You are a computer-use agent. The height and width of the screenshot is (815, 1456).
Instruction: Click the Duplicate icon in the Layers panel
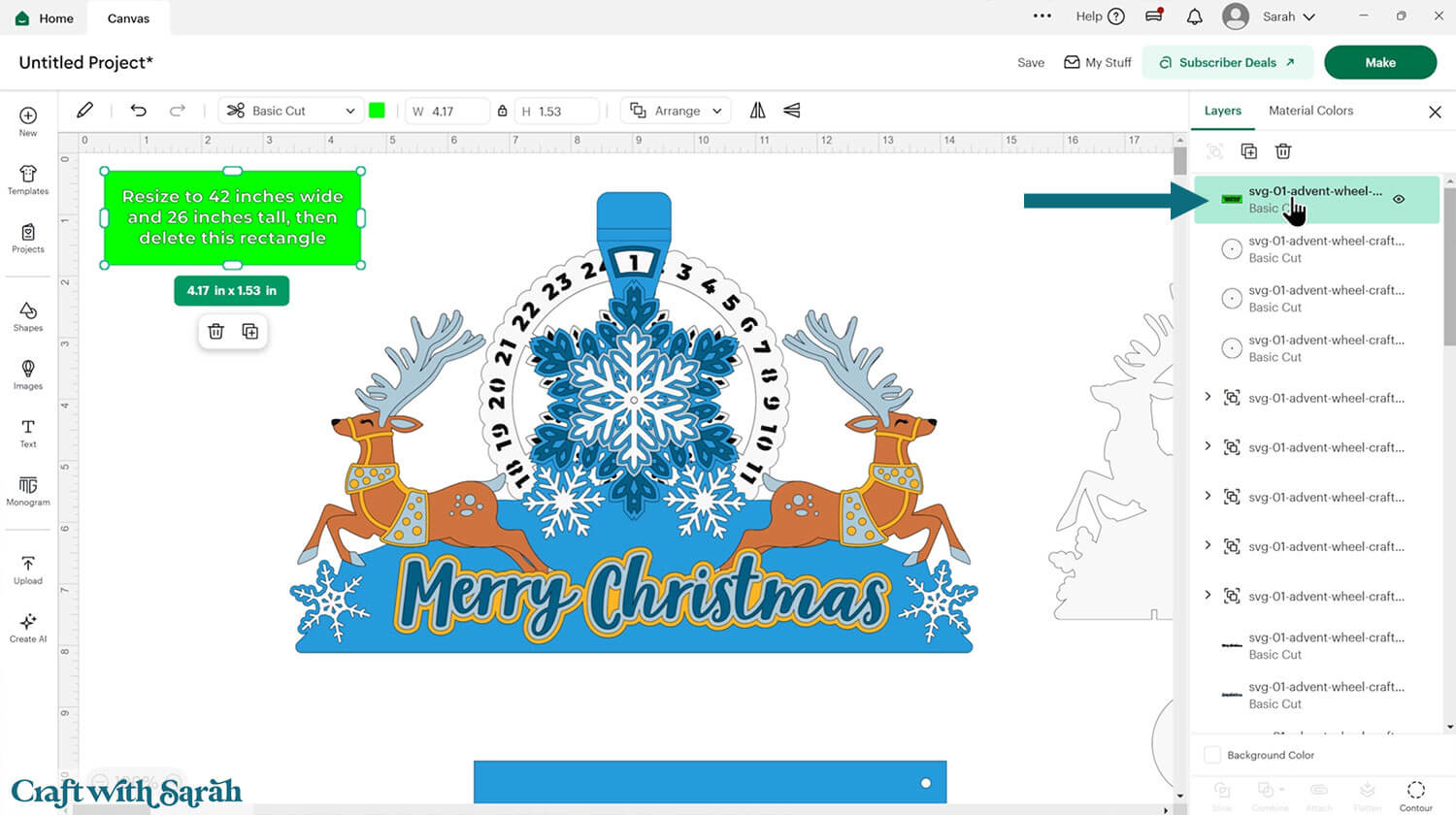(1249, 151)
